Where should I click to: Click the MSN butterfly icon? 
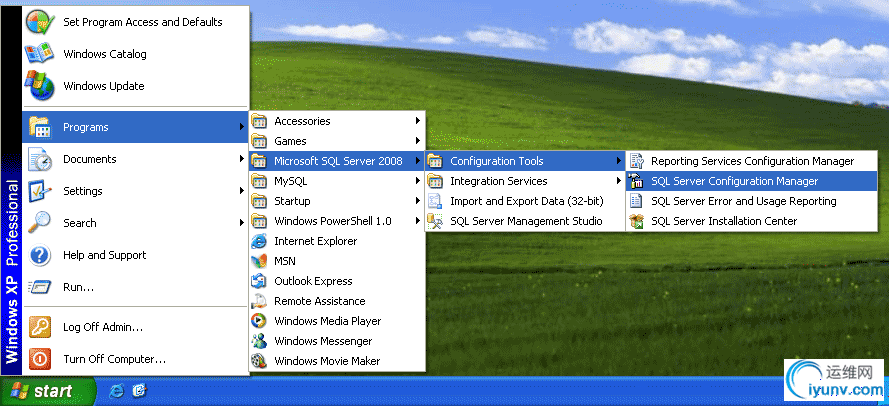click(259, 261)
